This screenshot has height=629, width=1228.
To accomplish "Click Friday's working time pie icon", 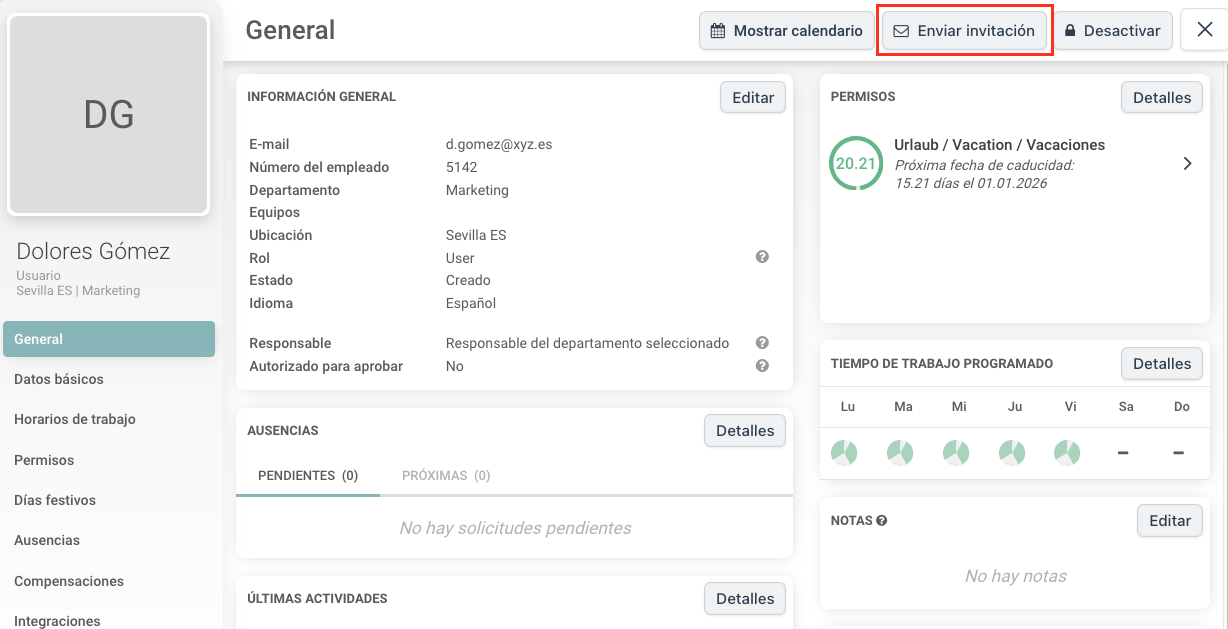I will point(1067,453).
